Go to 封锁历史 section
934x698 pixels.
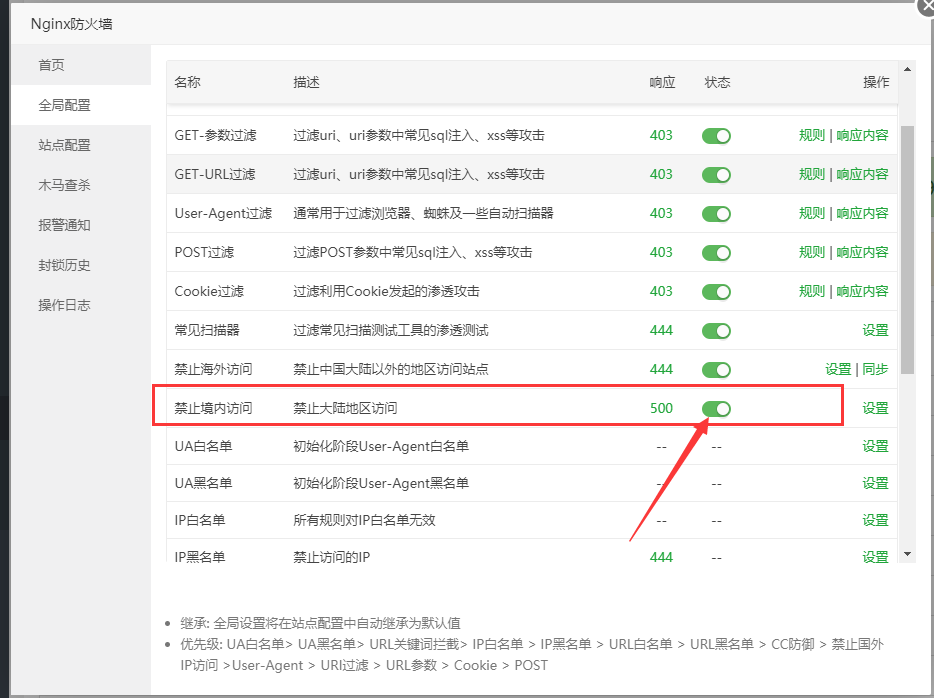point(65,265)
